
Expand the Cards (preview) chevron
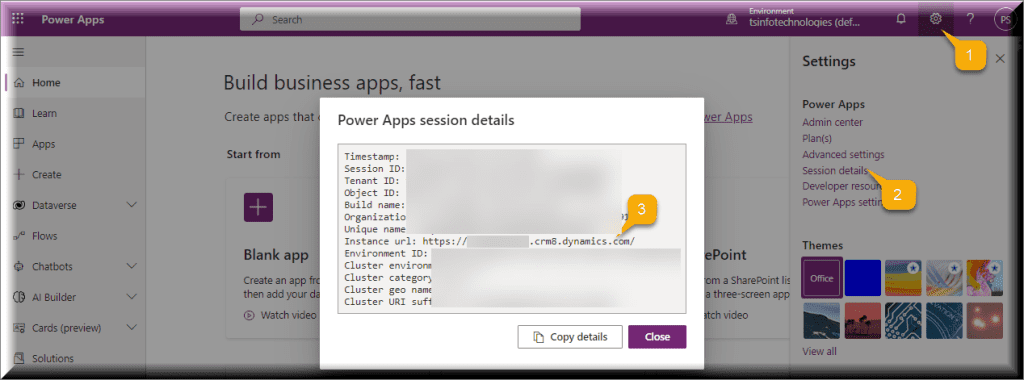point(131,328)
